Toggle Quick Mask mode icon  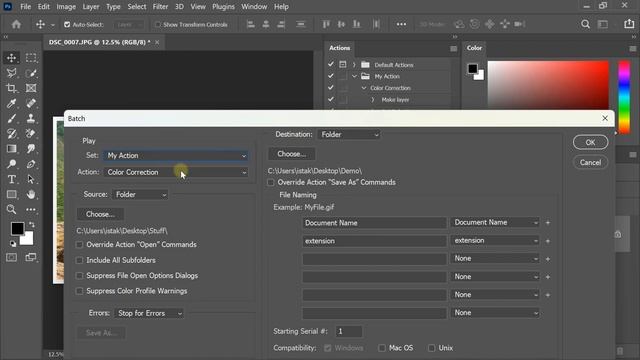coord(11,257)
